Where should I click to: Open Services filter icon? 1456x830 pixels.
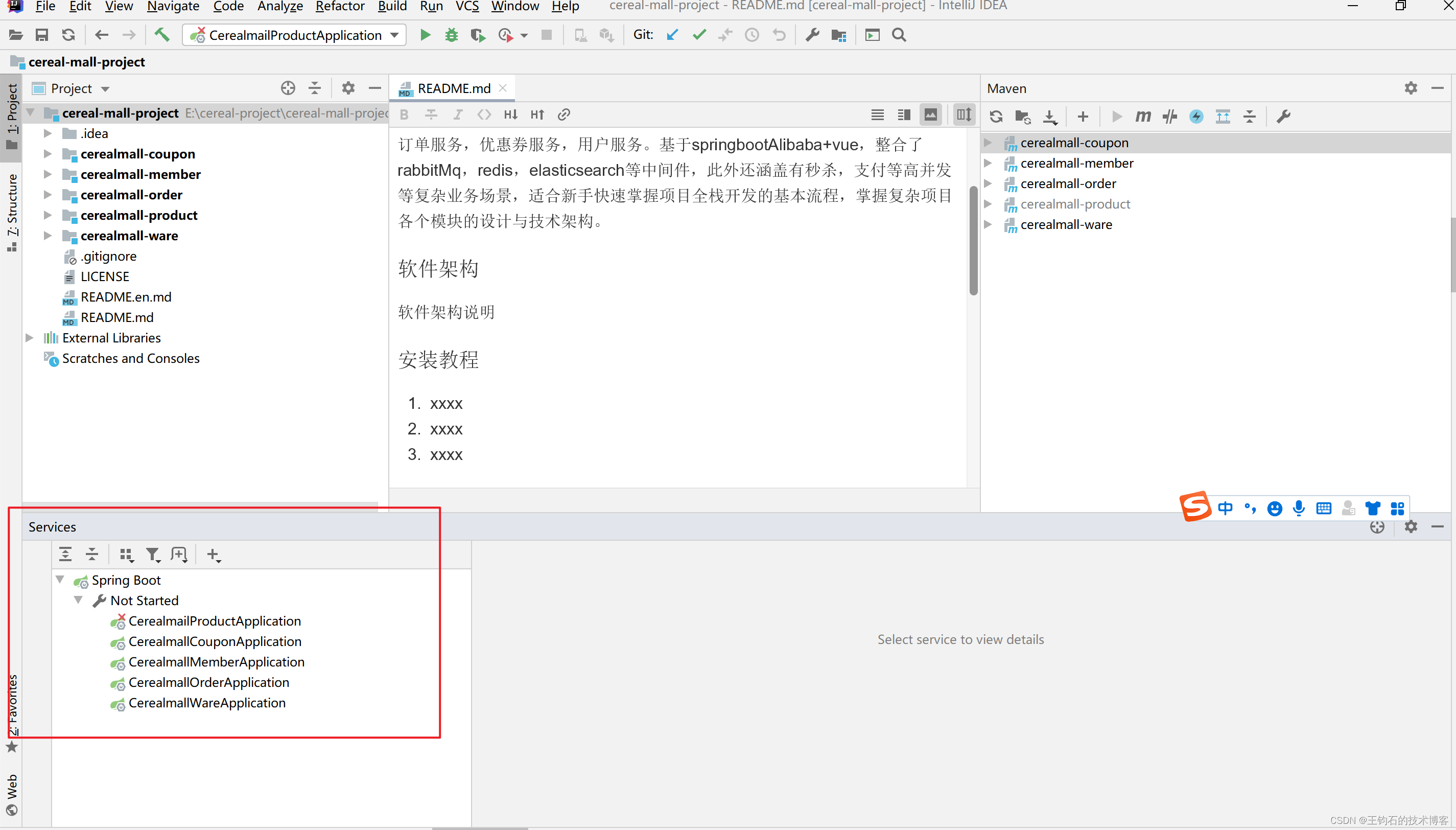coord(153,555)
